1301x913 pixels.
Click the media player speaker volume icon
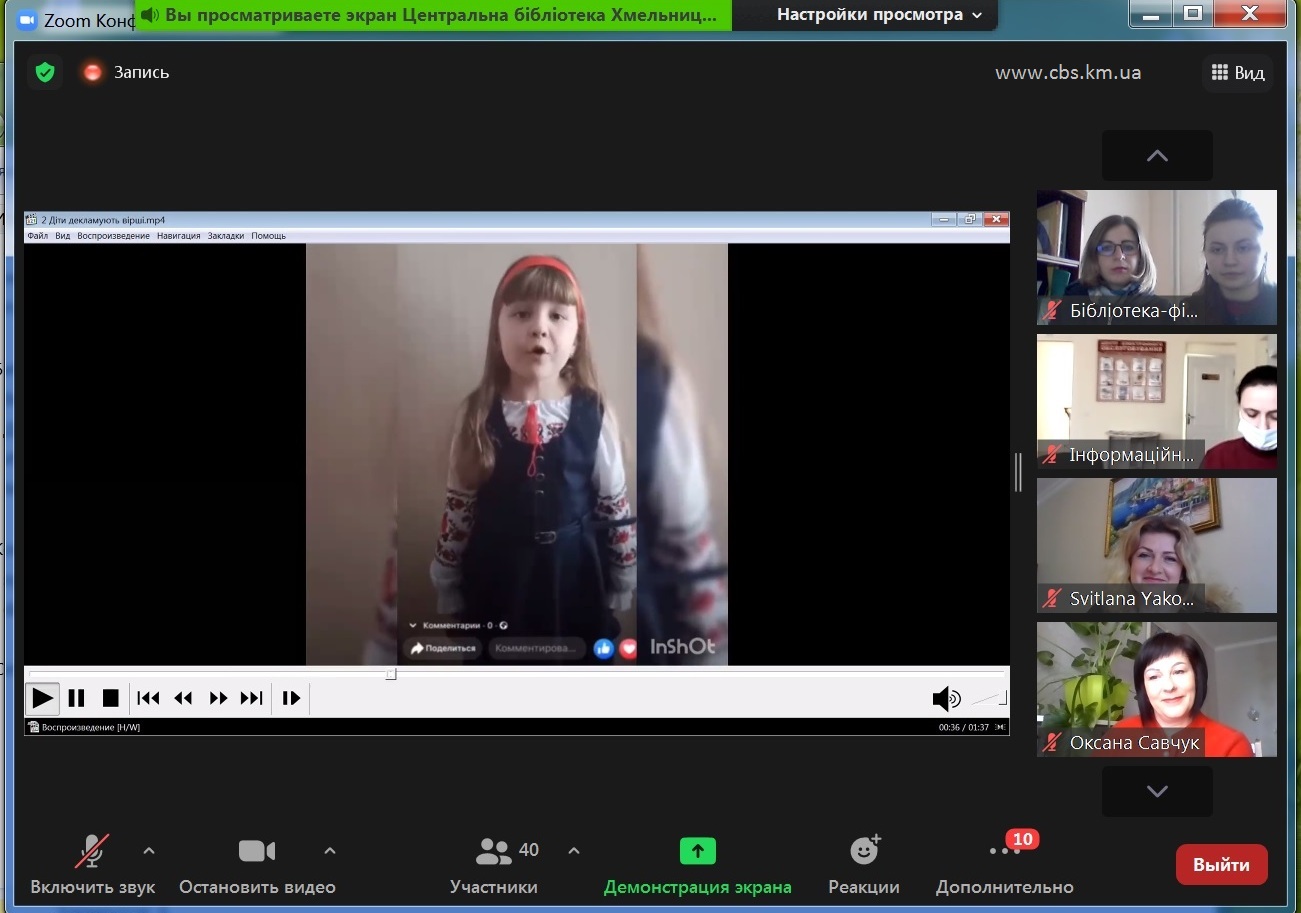(944, 698)
